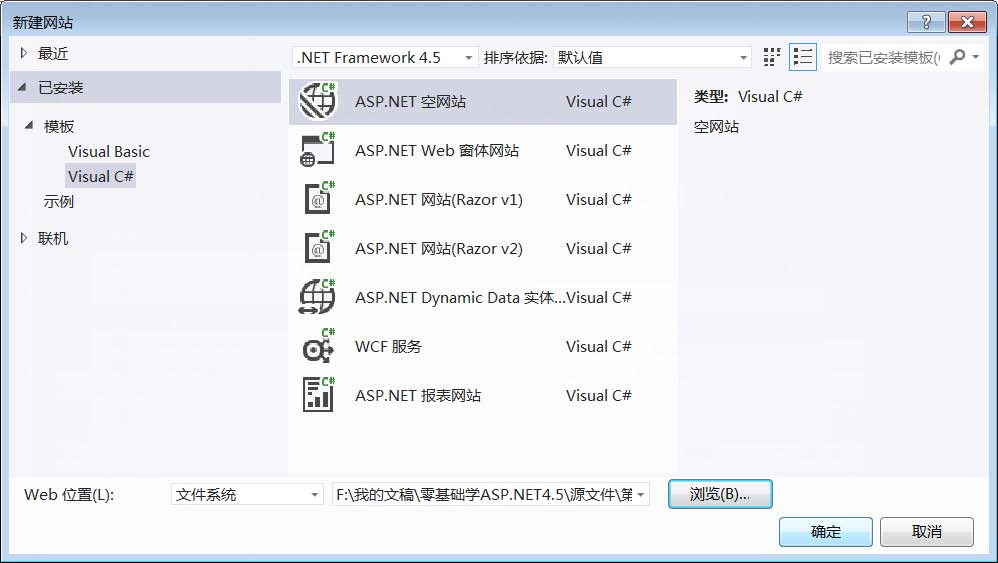Select the 联机 tree label

point(53,239)
